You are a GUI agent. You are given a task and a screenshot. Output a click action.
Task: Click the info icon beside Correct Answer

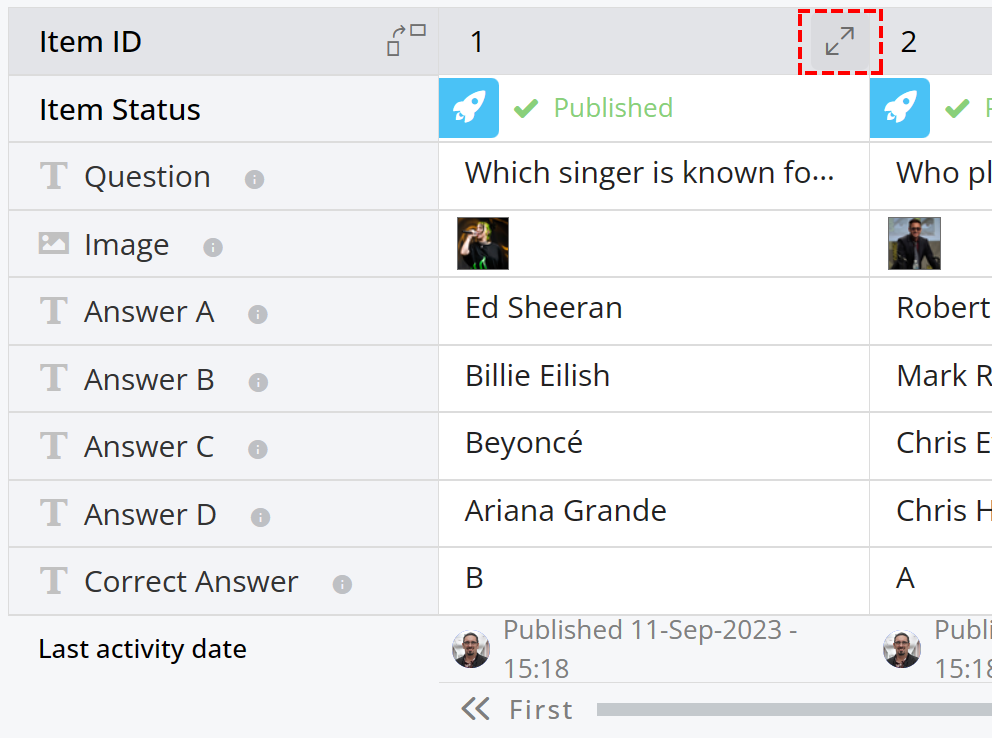342,584
